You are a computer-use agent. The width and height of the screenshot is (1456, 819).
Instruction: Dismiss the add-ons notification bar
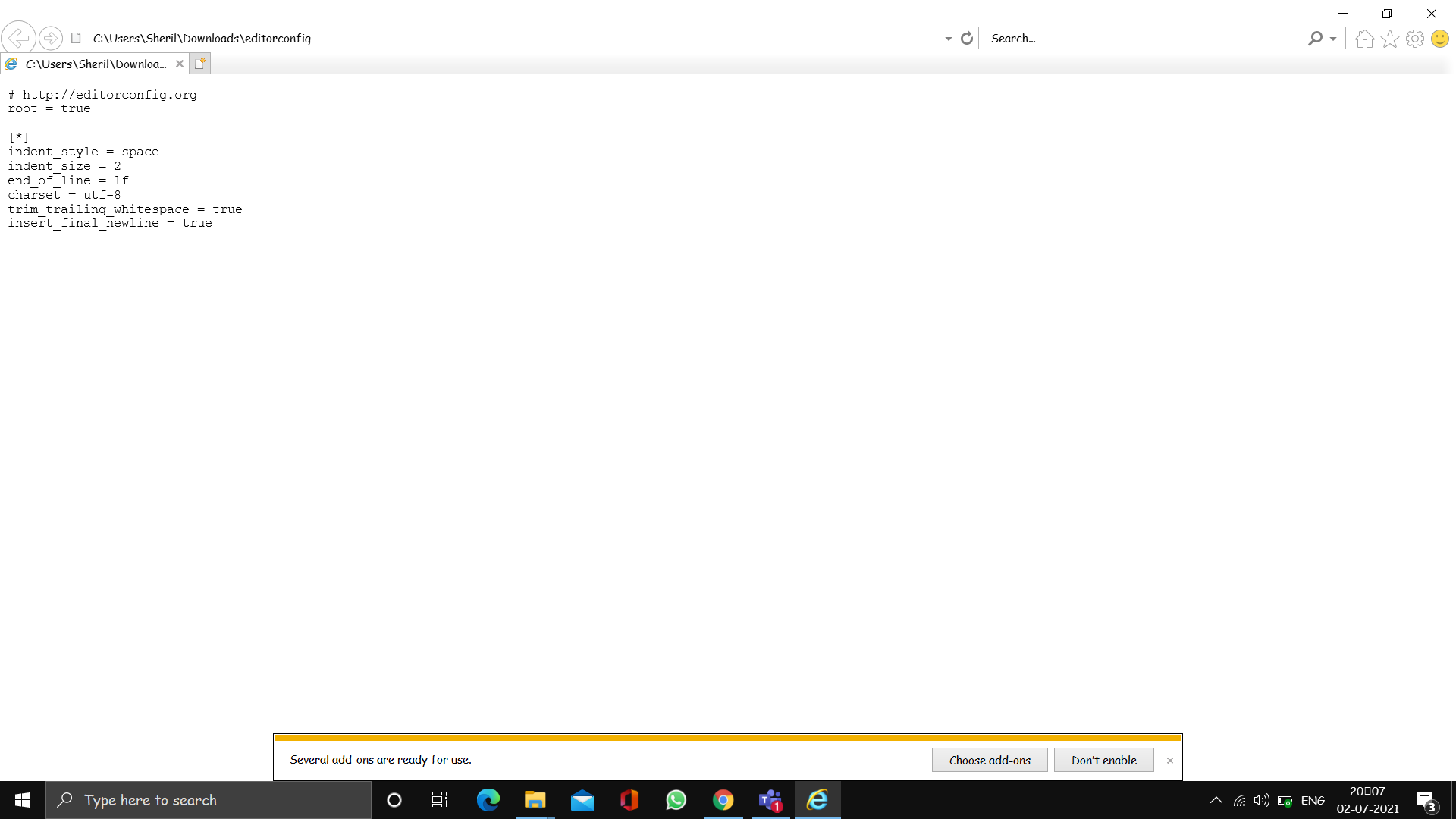point(1169,761)
